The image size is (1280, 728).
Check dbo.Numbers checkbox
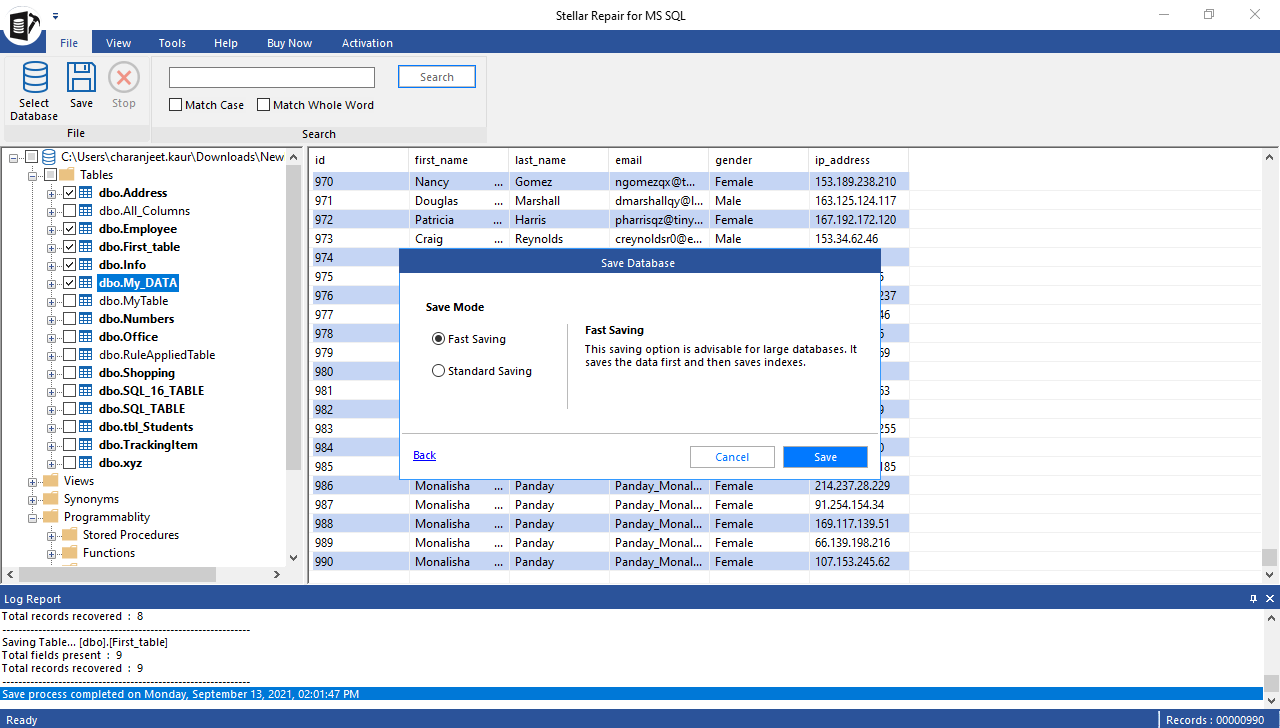[x=69, y=319]
